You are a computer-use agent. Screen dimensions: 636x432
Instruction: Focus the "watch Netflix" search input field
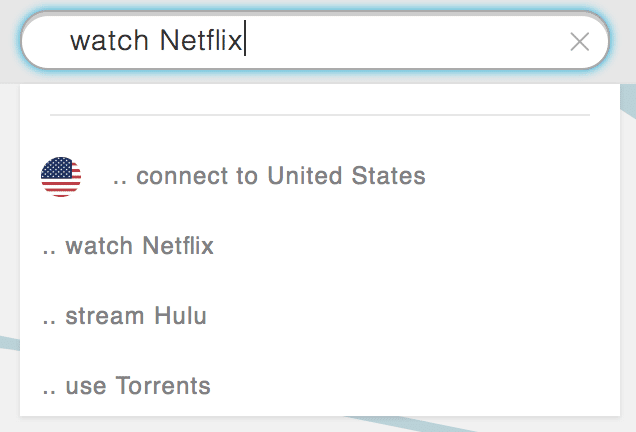tap(315, 41)
